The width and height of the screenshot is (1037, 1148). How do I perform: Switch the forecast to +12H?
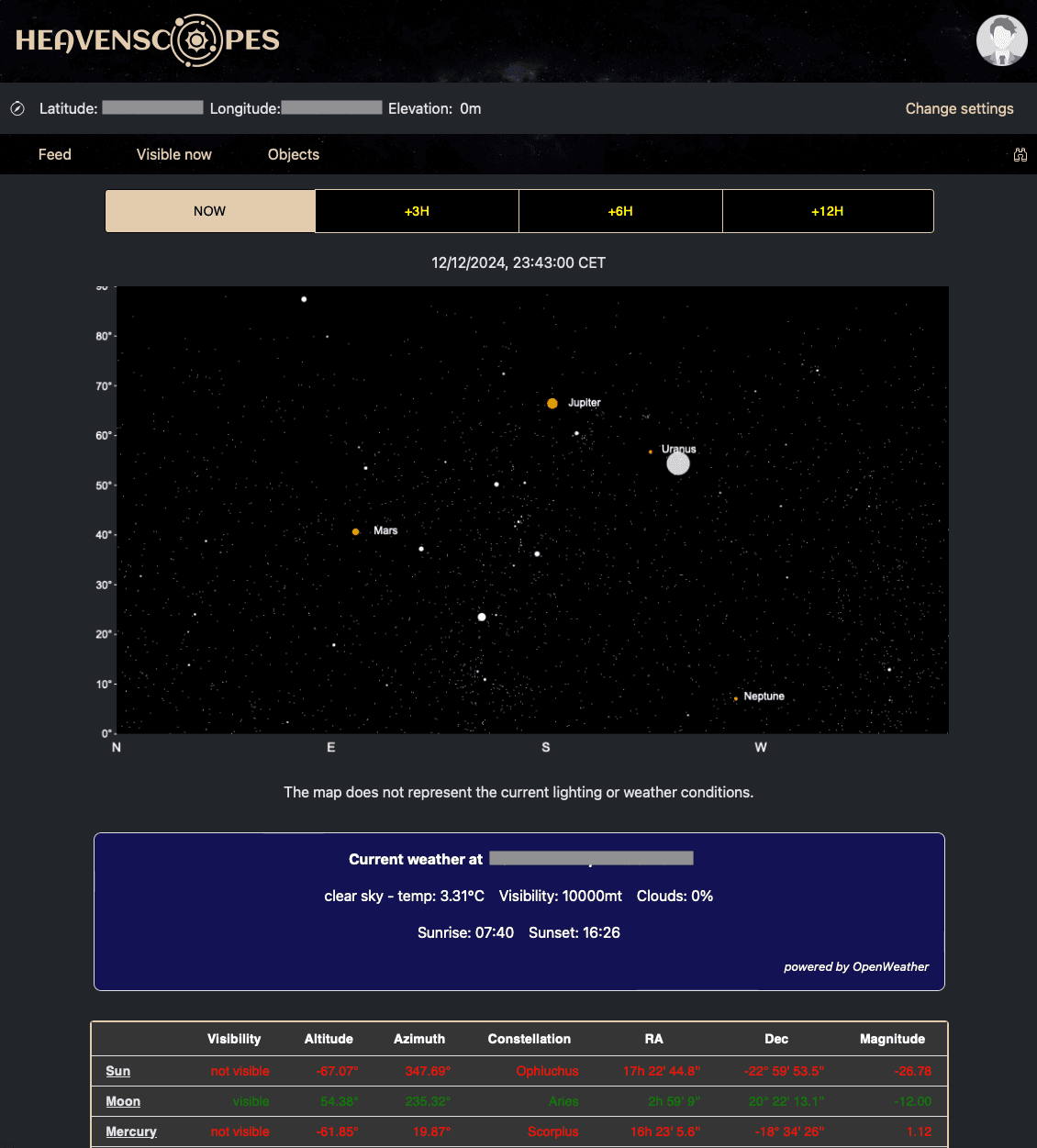click(x=828, y=211)
